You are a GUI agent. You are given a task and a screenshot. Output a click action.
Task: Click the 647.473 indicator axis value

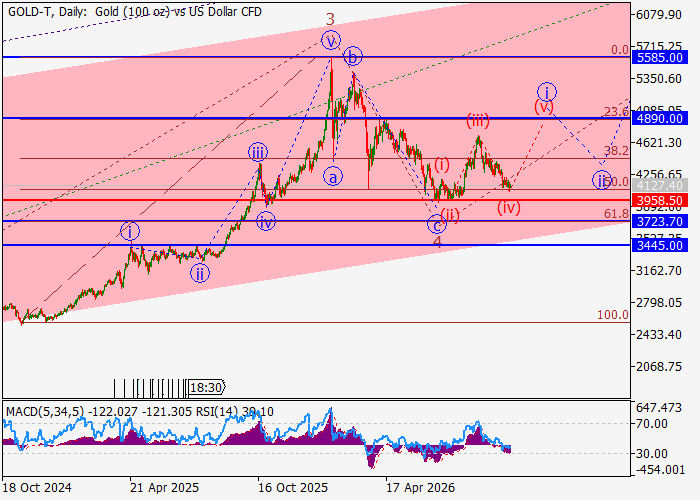click(660, 408)
